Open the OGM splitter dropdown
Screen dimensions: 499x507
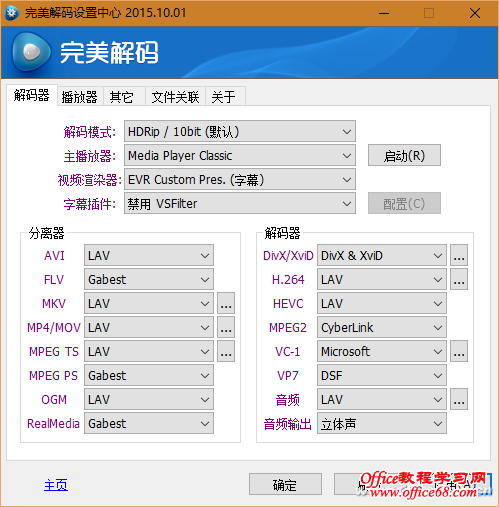149,399
